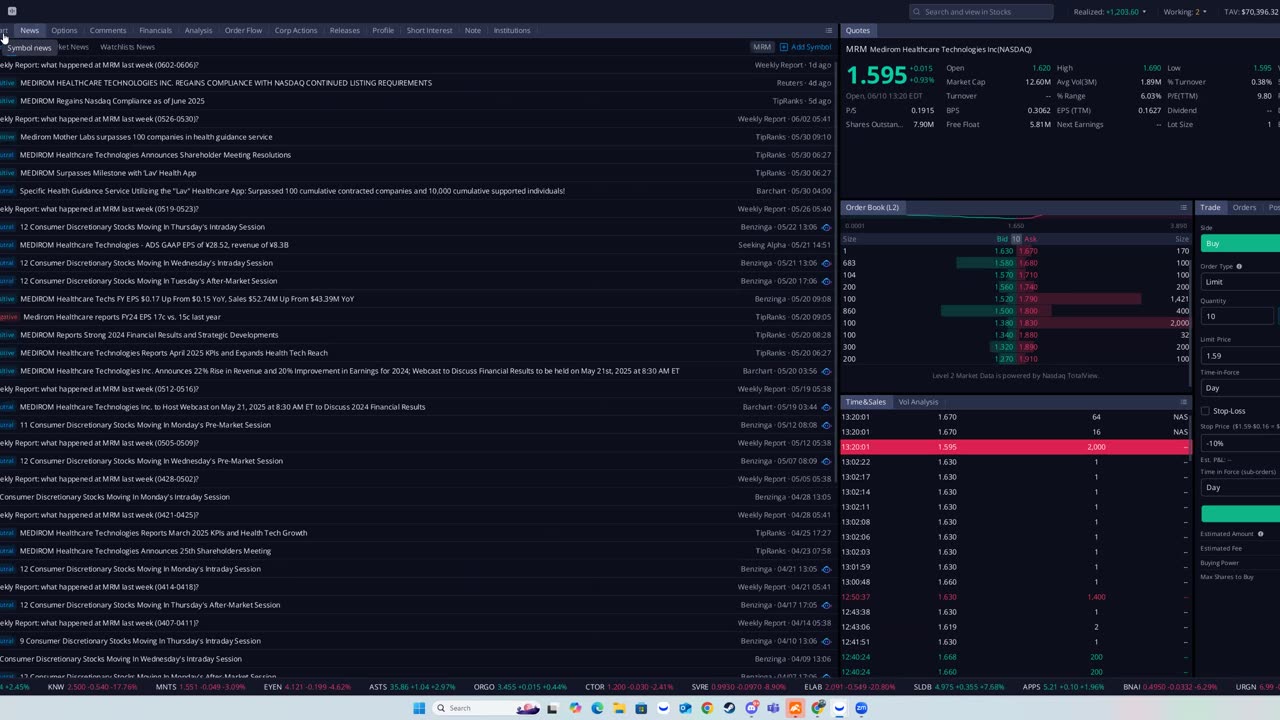Open the Order Book panel menu icon
The width and height of the screenshot is (1280, 720).
tap(1183, 208)
